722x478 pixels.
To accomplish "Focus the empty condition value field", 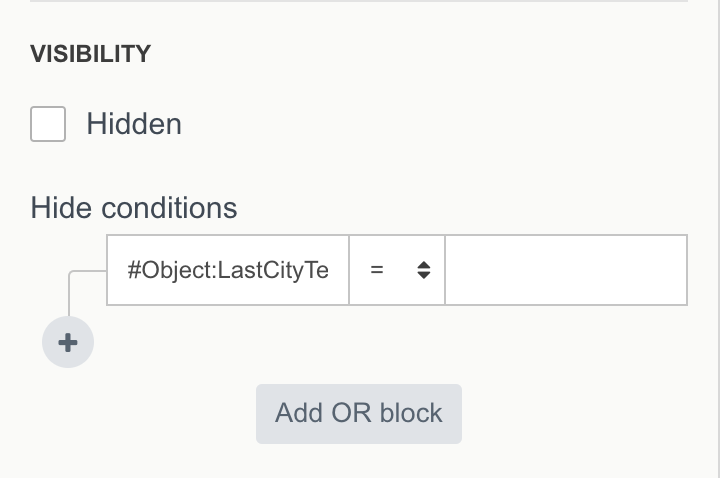I will pyautogui.click(x=565, y=270).
